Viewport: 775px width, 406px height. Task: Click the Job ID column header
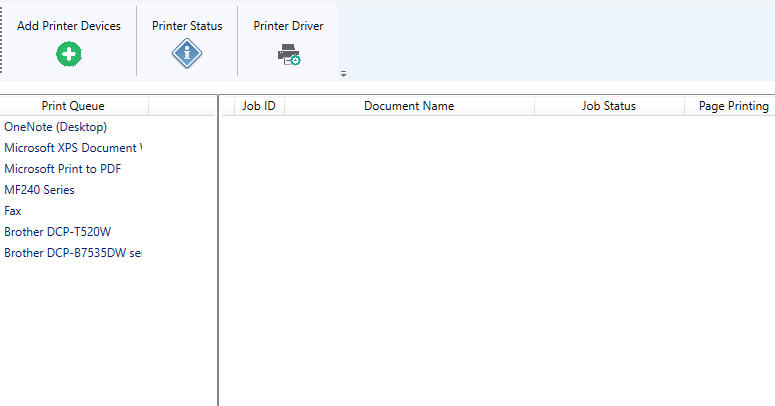[259, 106]
